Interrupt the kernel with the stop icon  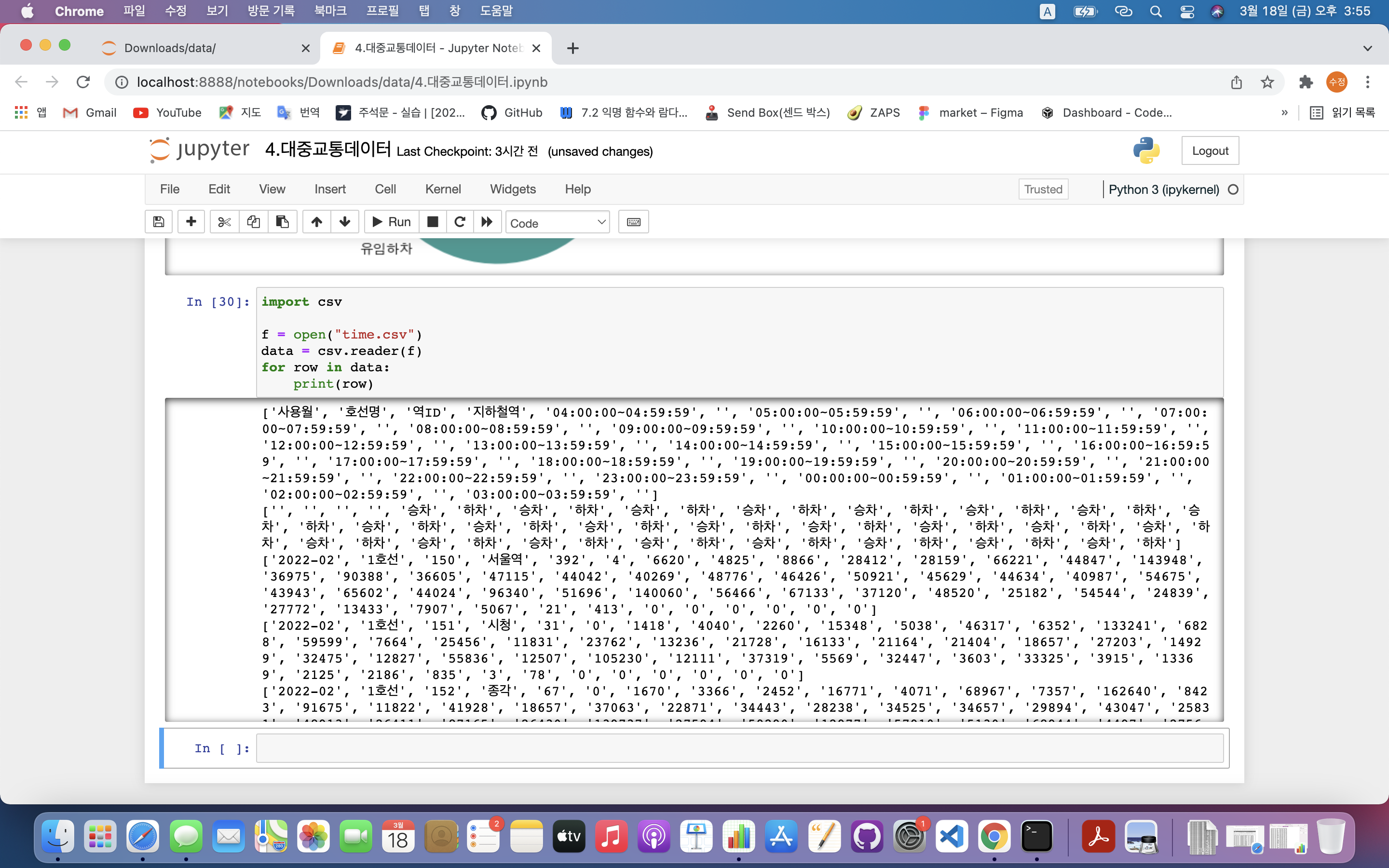pyautogui.click(x=433, y=222)
